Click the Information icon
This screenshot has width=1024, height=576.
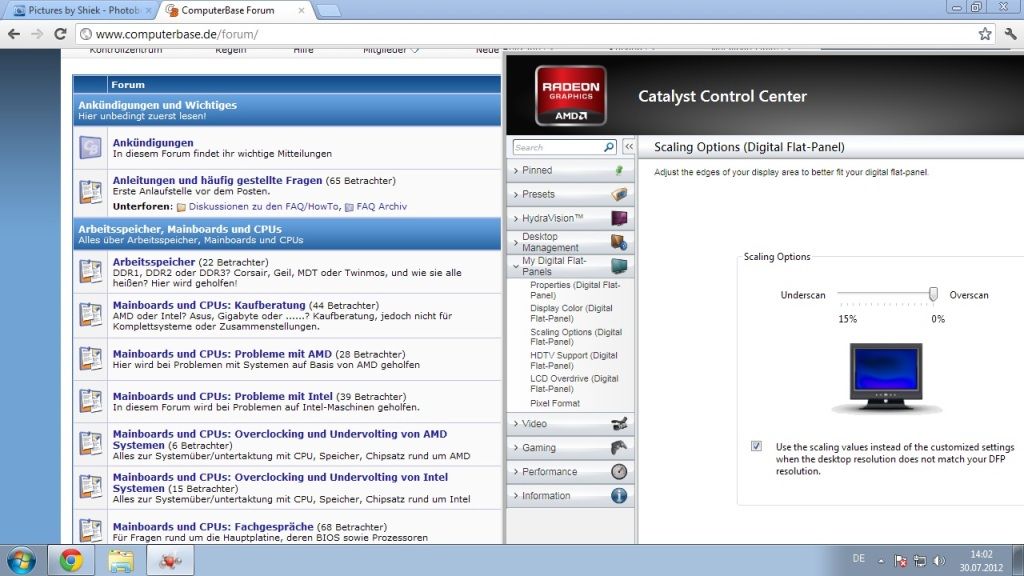pos(619,496)
